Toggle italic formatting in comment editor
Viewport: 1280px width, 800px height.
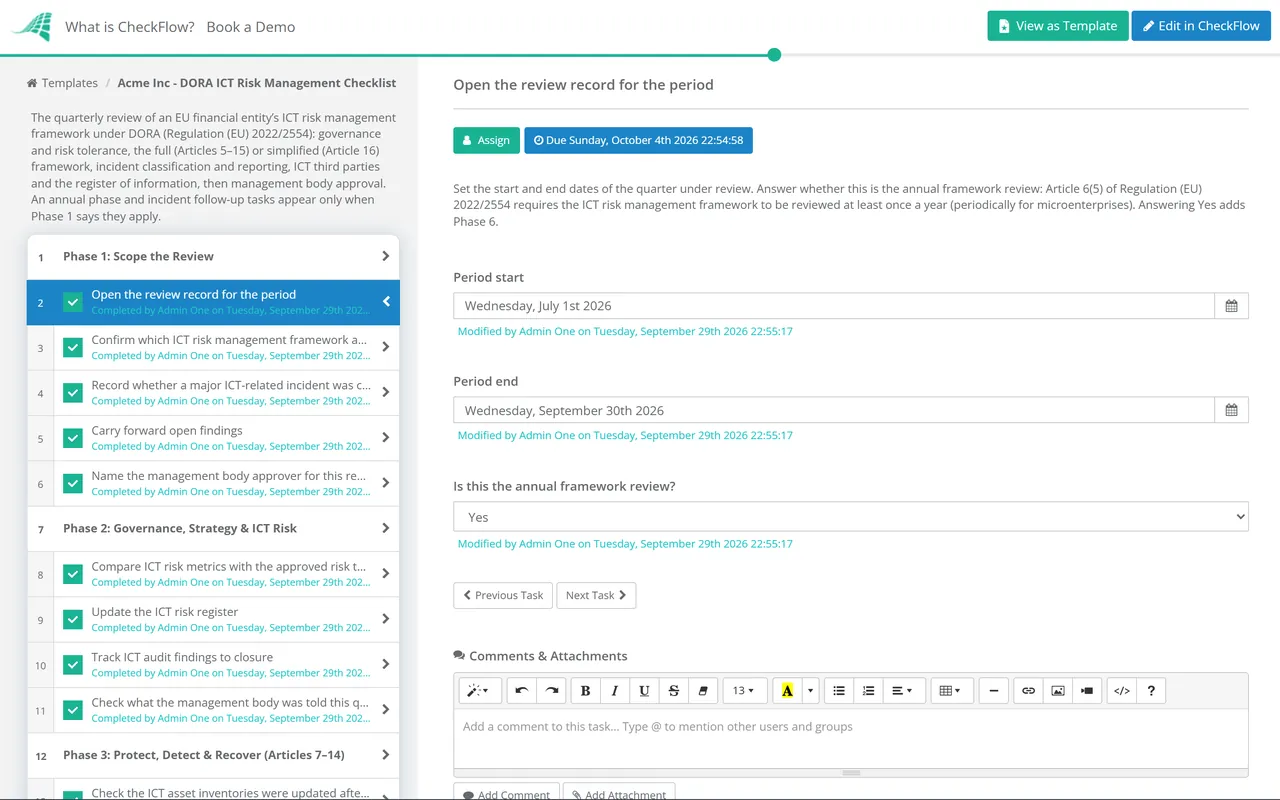tap(615, 690)
